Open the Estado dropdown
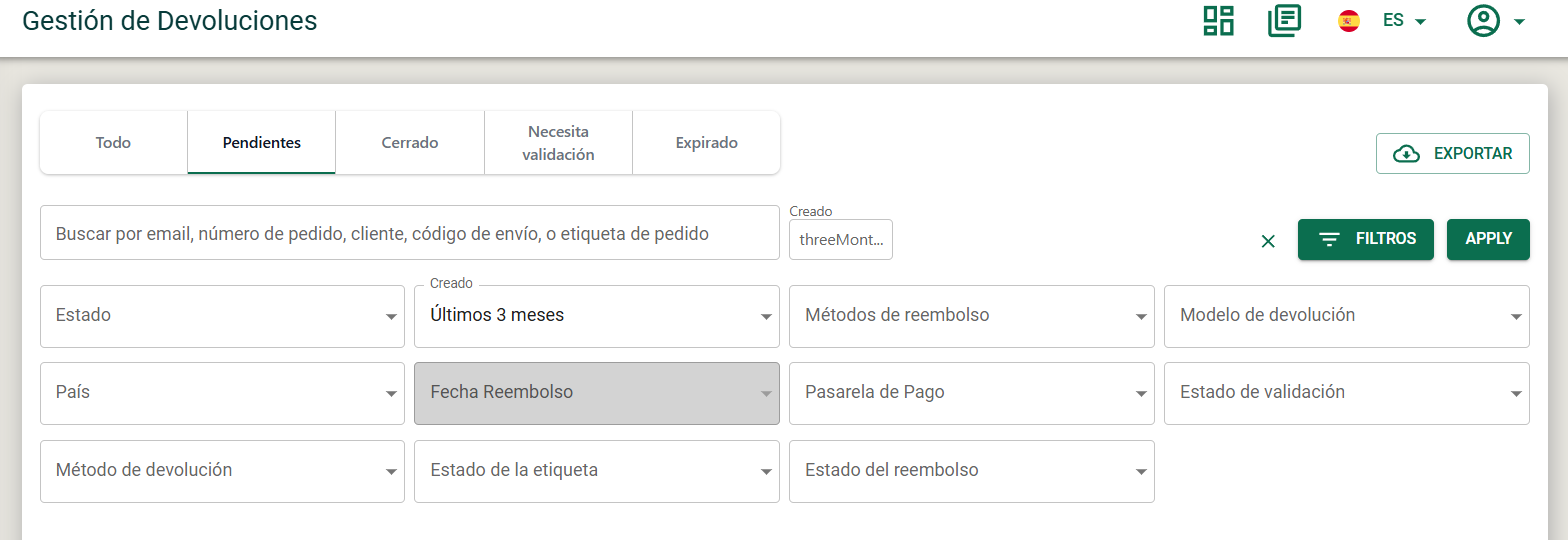 point(222,316)
